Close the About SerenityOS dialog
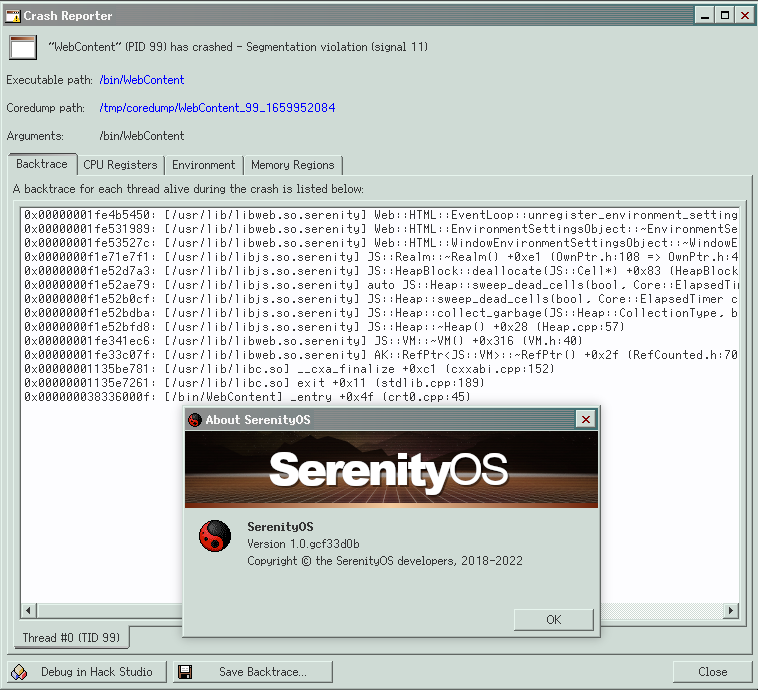Image resolution: width=758 pixels, height=690 pixels. [x=585, y=419]
